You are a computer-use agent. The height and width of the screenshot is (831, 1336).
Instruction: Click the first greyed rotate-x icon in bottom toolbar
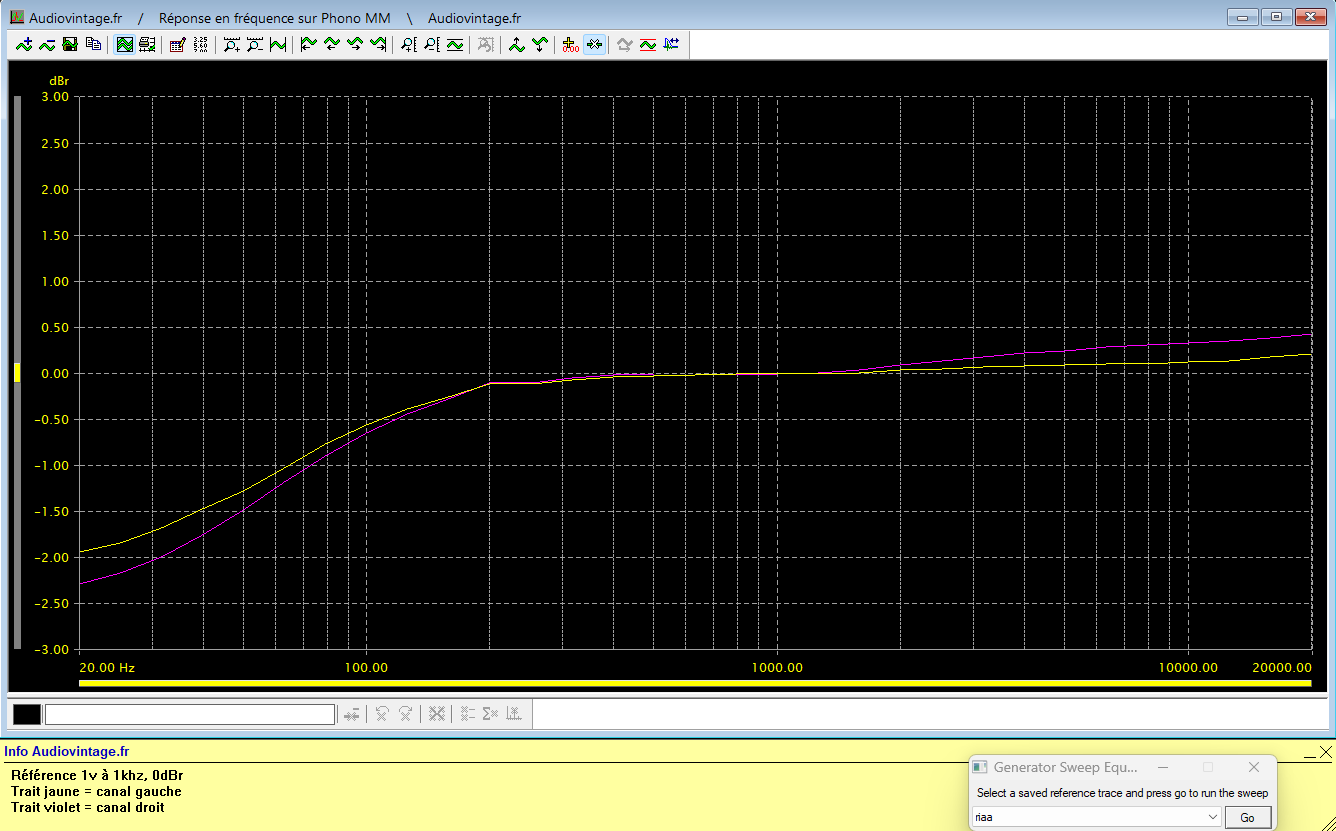(x=382, y=714)
